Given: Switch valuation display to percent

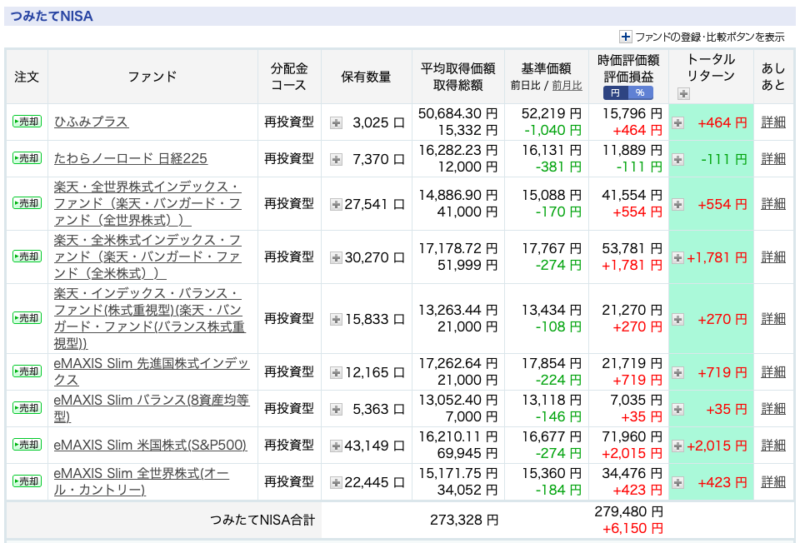Looking at the screenshot, I should coord(639,93).
